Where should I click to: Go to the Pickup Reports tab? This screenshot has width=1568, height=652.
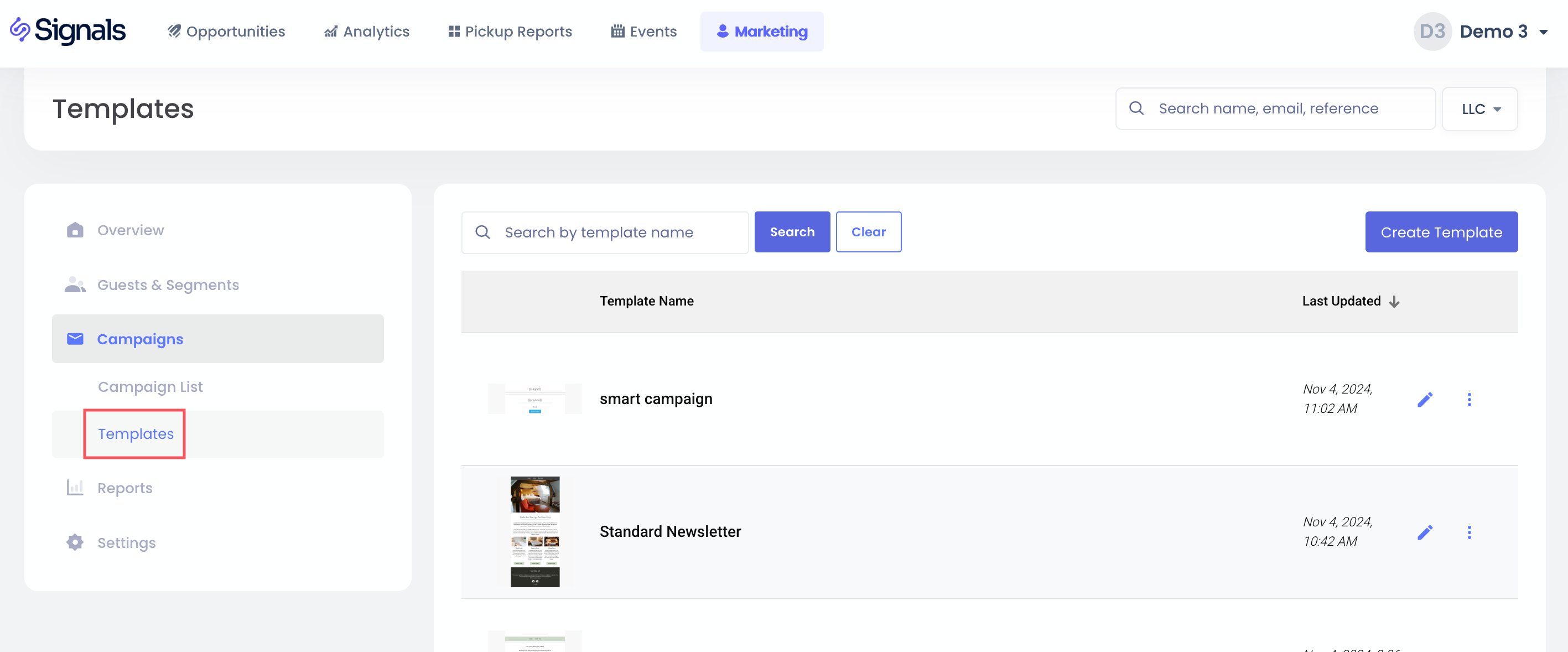[x=510, y=32]
